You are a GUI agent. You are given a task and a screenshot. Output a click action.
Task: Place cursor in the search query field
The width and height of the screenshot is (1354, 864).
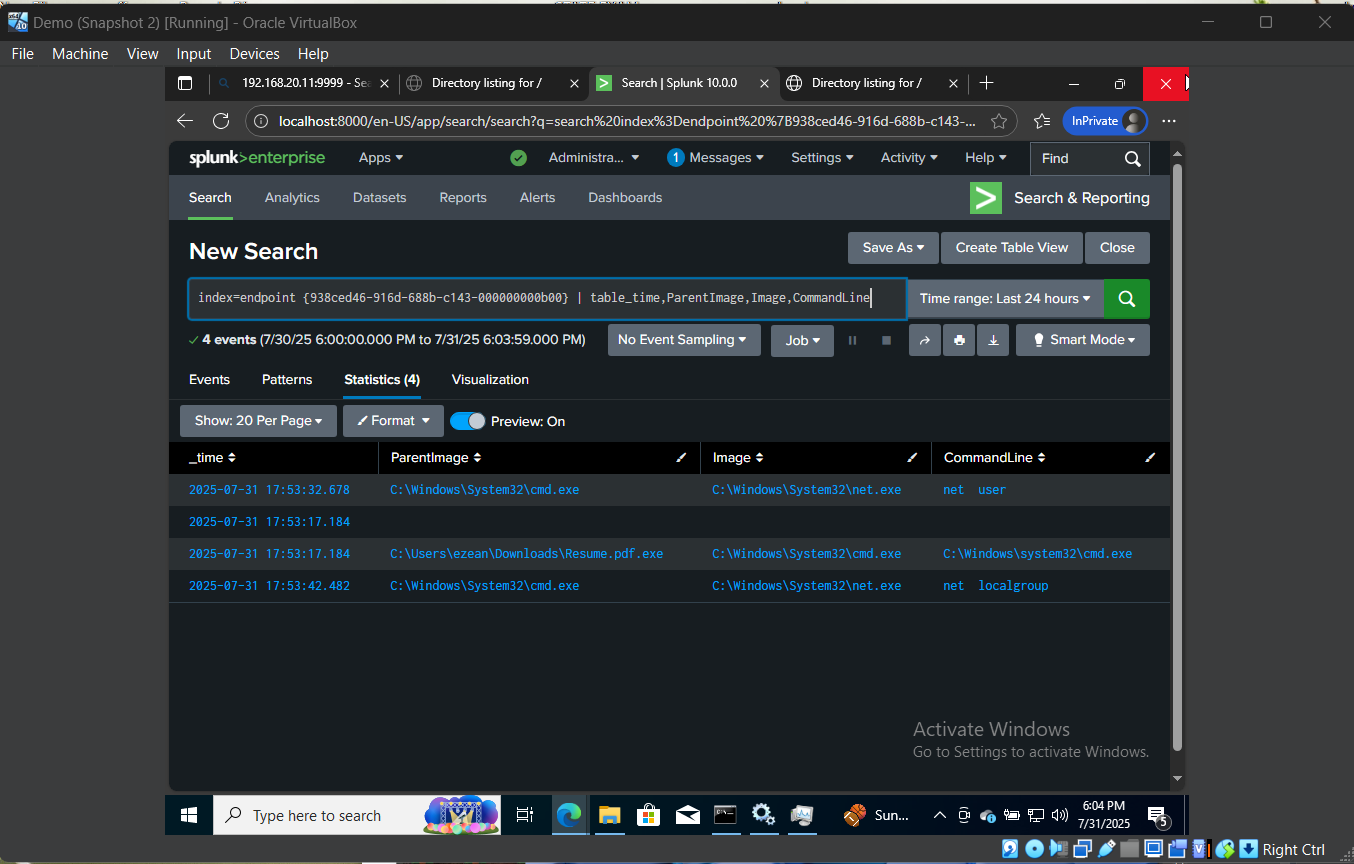point(550,298)
